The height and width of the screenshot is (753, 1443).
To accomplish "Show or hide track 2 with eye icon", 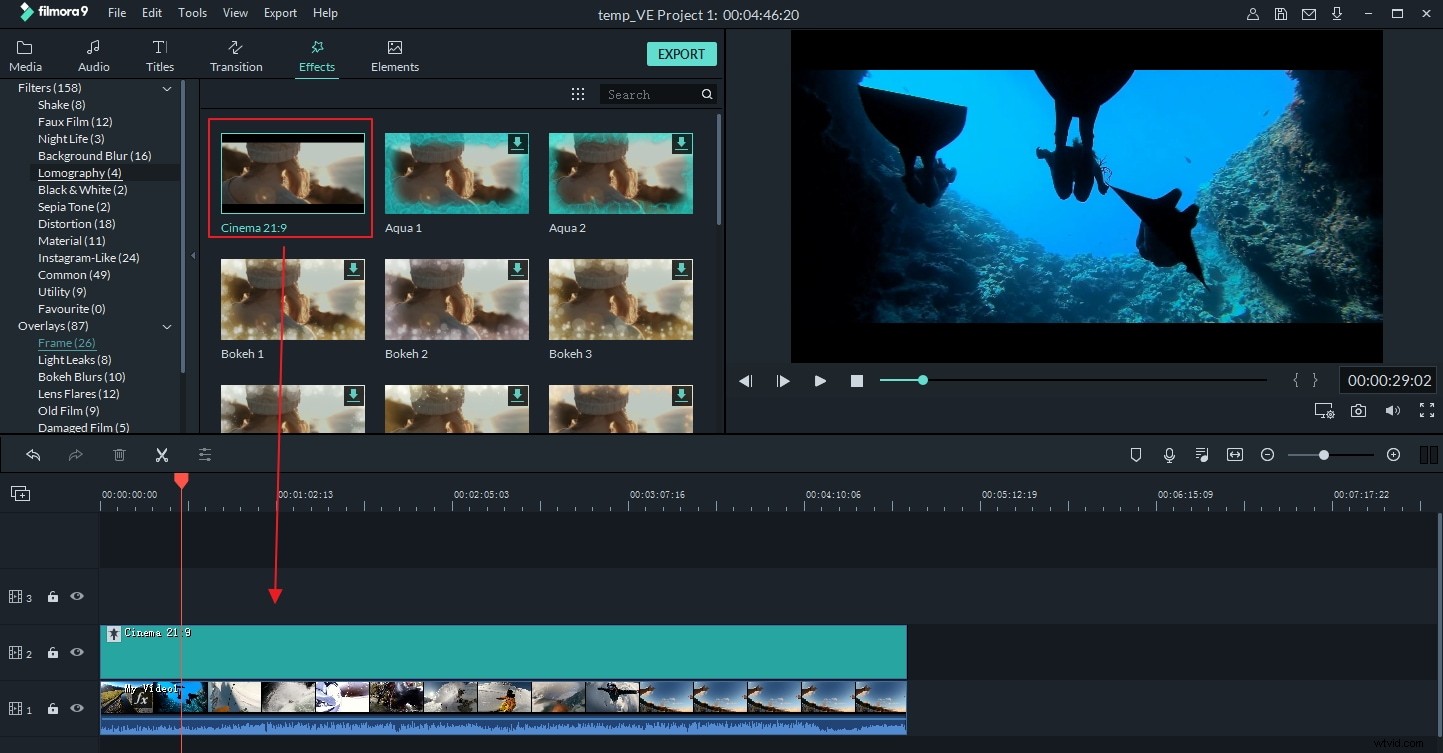I will [76, 652].
